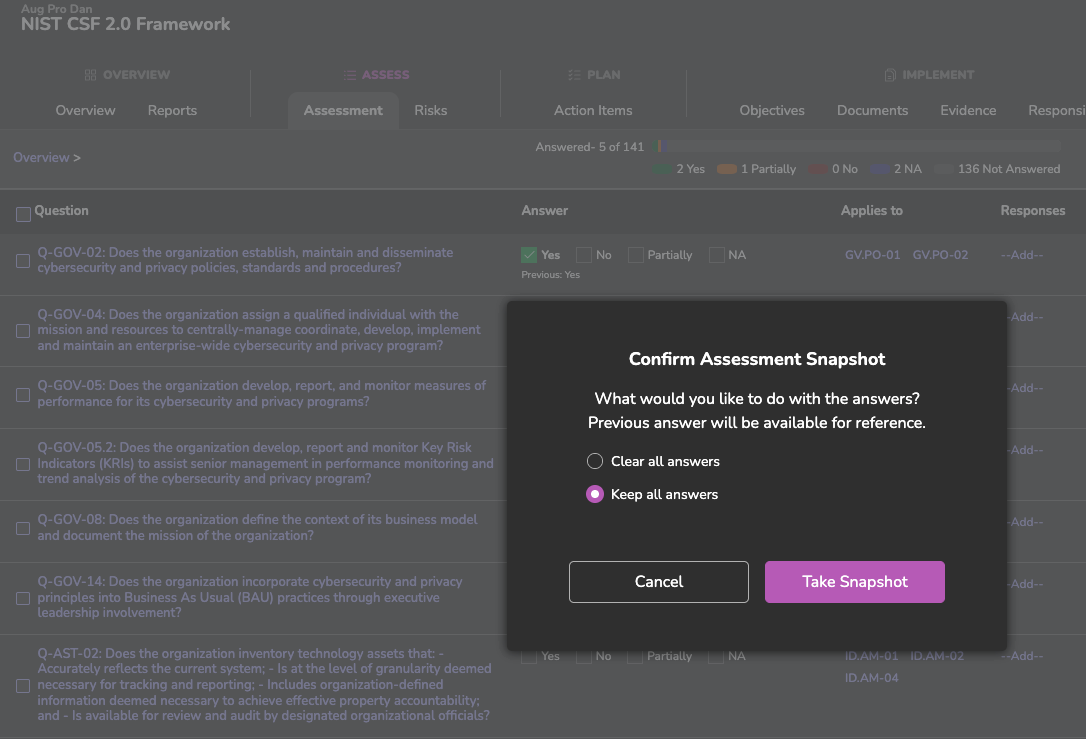Screen dimensions: 1086x739
Task: Toggle the select-all Question header checkbox
Action: point(23,213)
